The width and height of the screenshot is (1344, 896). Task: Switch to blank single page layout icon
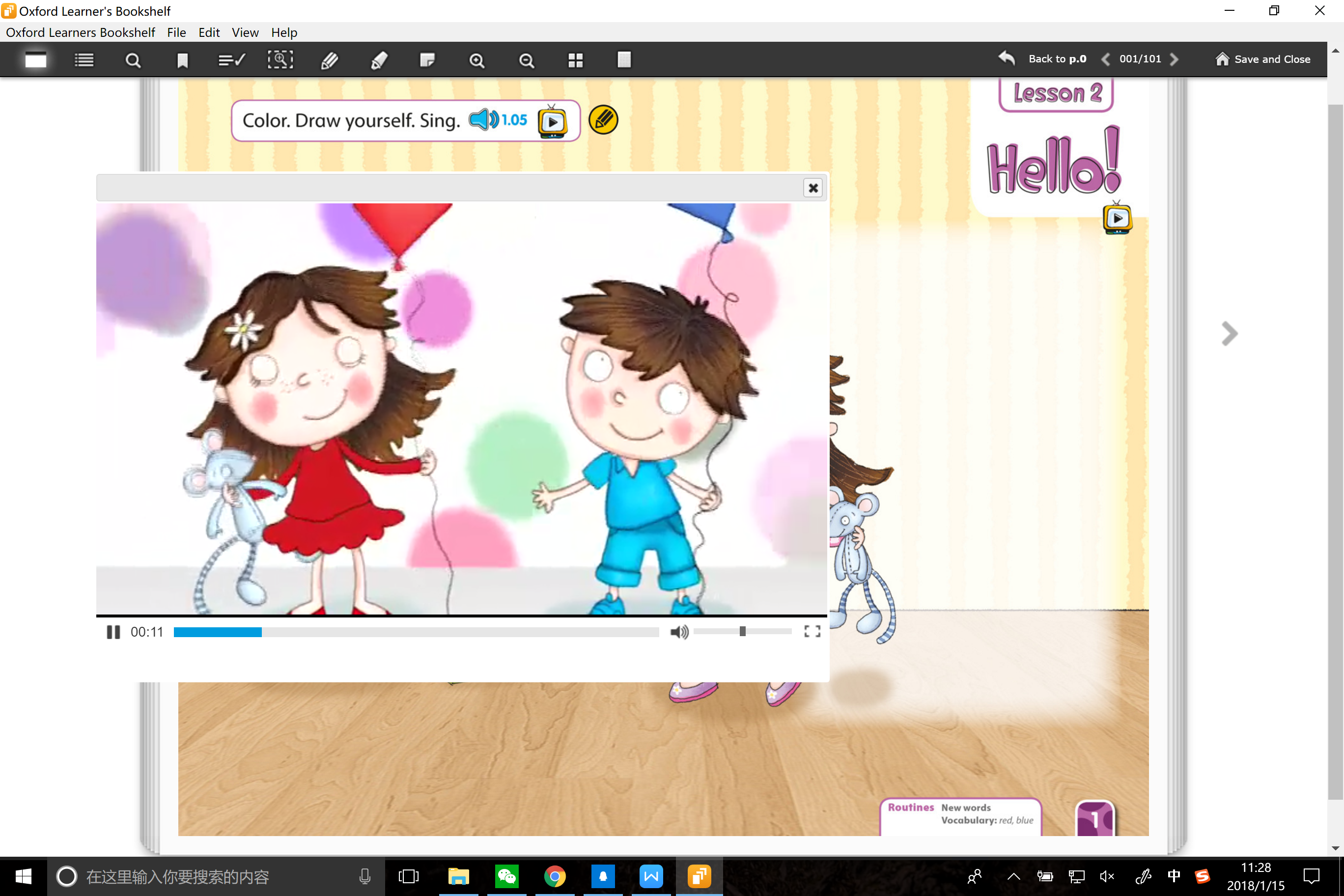(x=624, y=59)
